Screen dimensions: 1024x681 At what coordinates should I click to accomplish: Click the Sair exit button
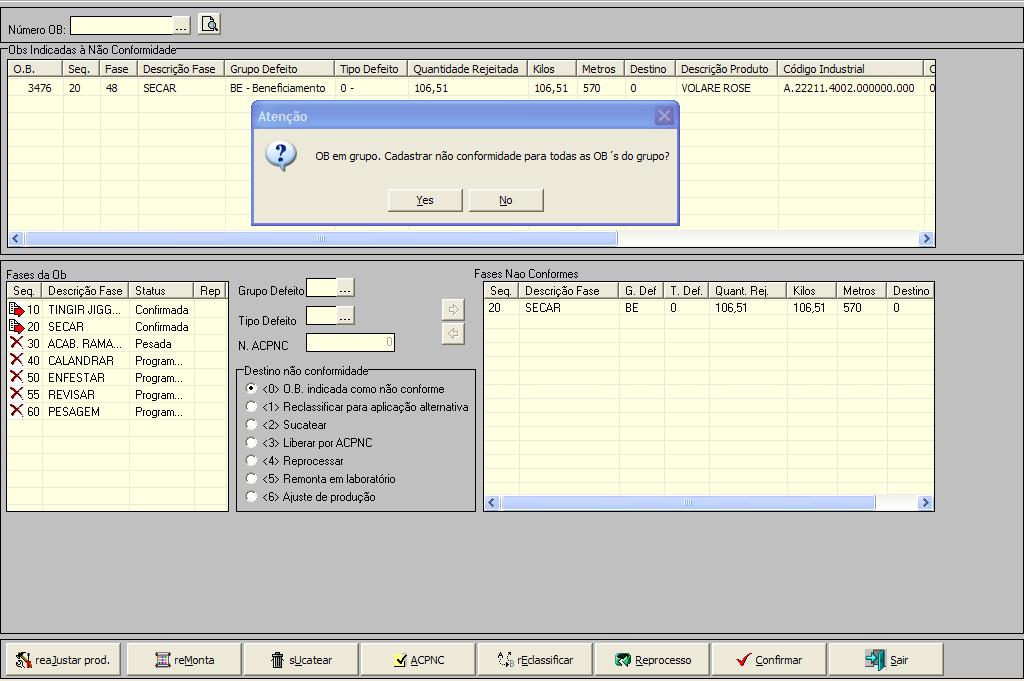(886, 660)
